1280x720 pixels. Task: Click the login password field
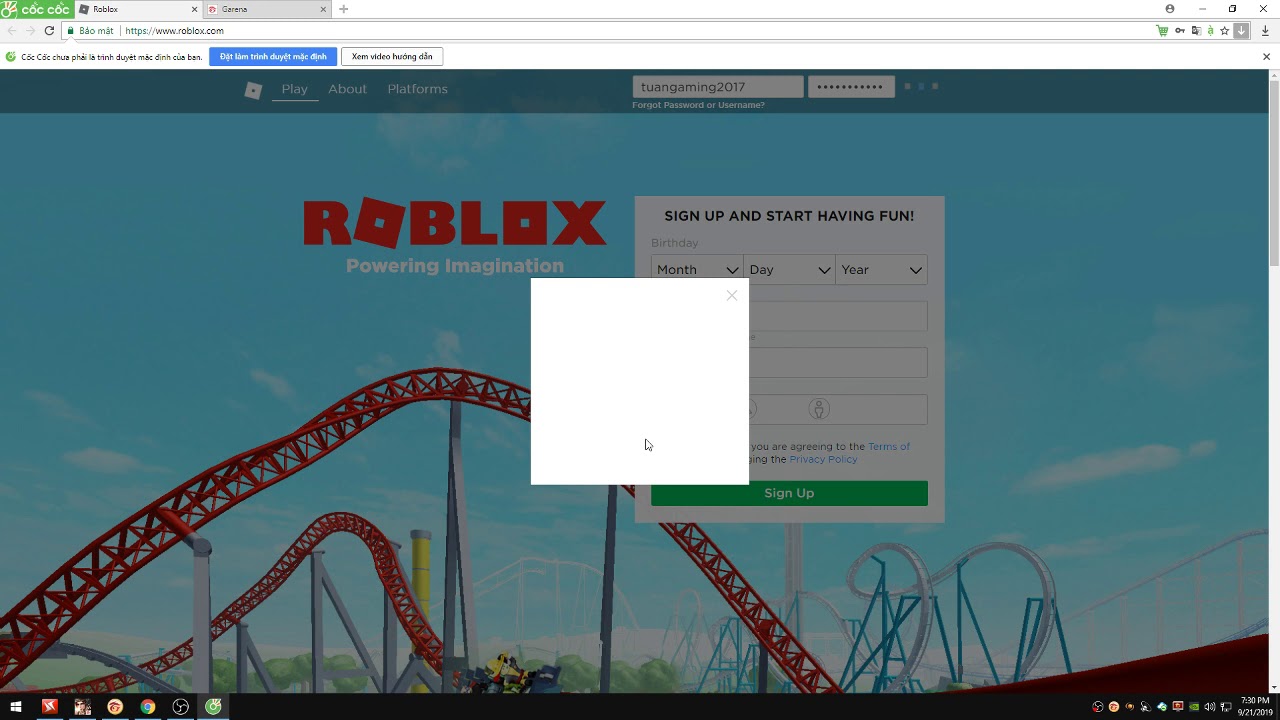point(851,87)
